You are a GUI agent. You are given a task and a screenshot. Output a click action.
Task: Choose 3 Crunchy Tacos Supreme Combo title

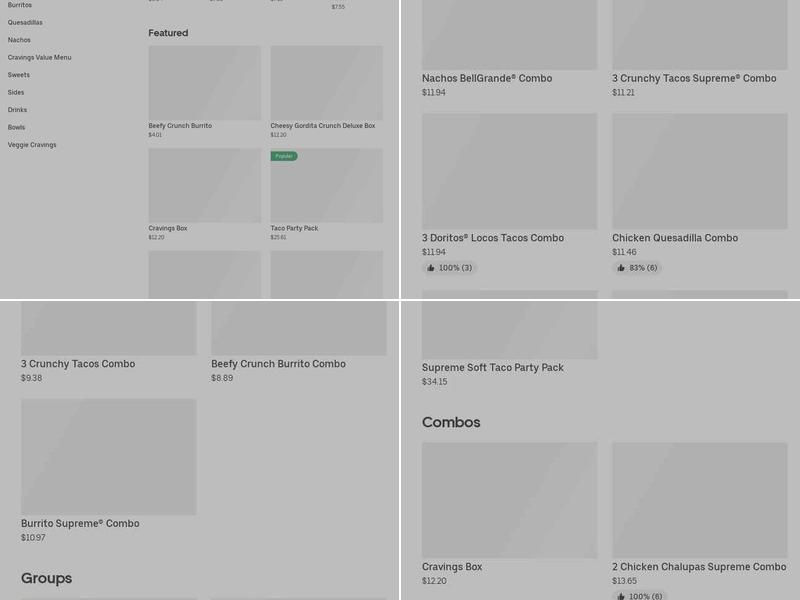tap(694, 79)
